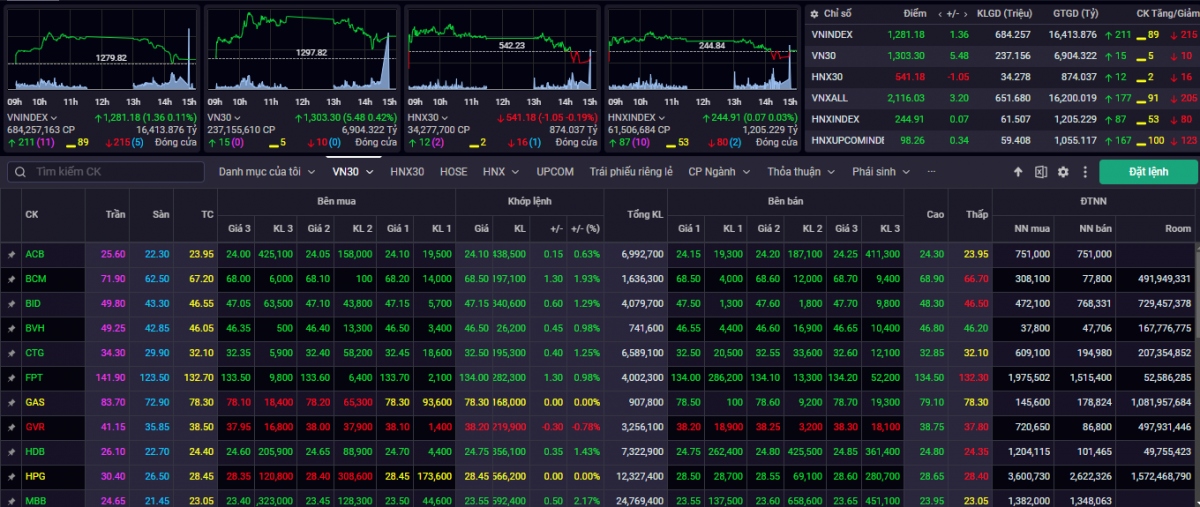Open the VN30 intraday chart
The width and height of the screenshot is (1200, 507).
(x=302, y=52)
